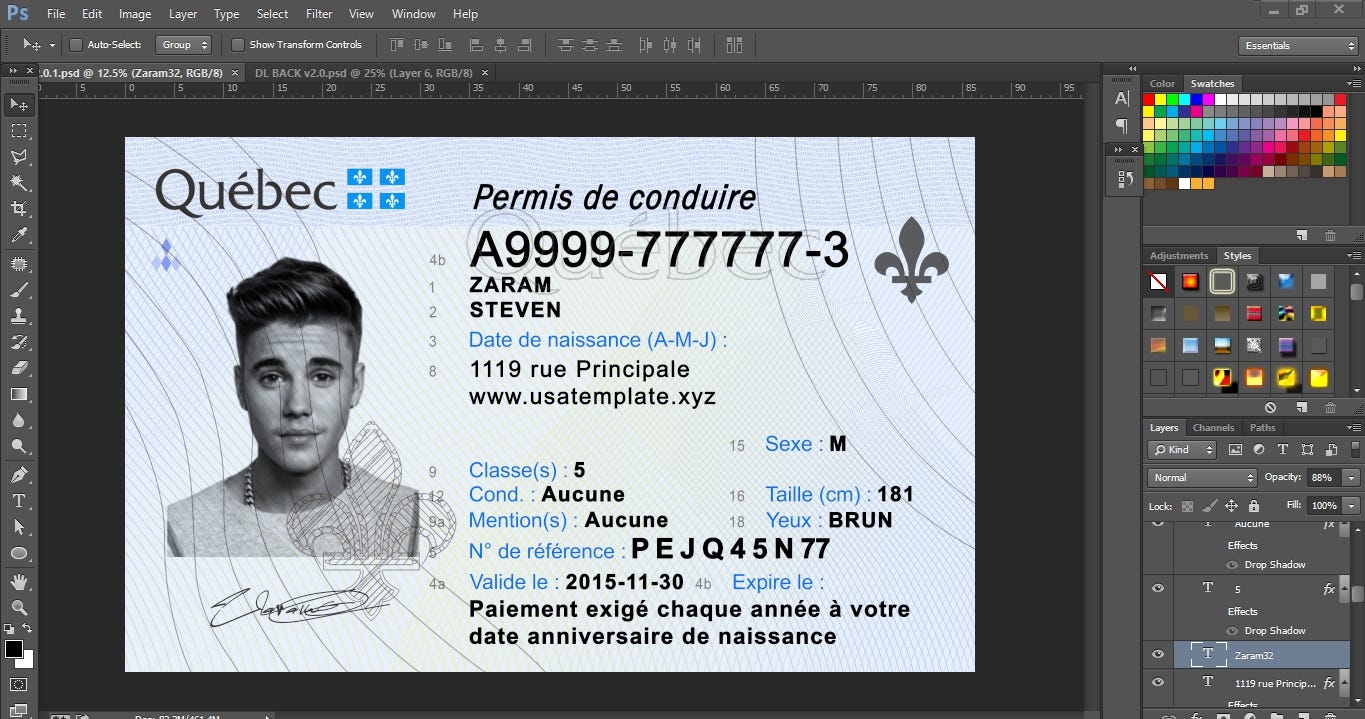Open the Image menu
Screen dimensions: 1365x719
[135, 14]
